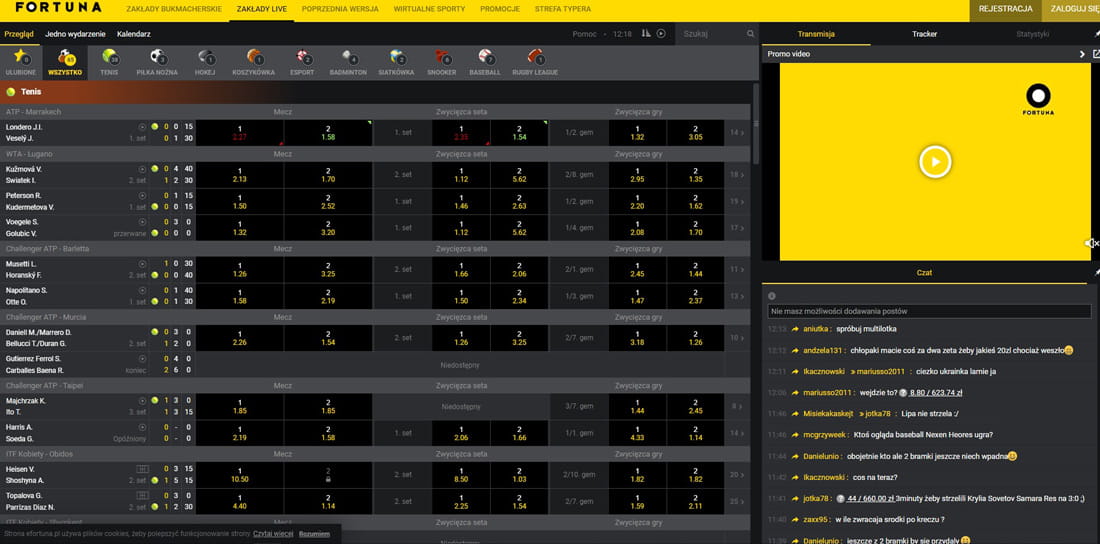Viewport: 1100px width, 544px height.
Task: Accept cookies with Rozumiem
Action: pos(314,533)
